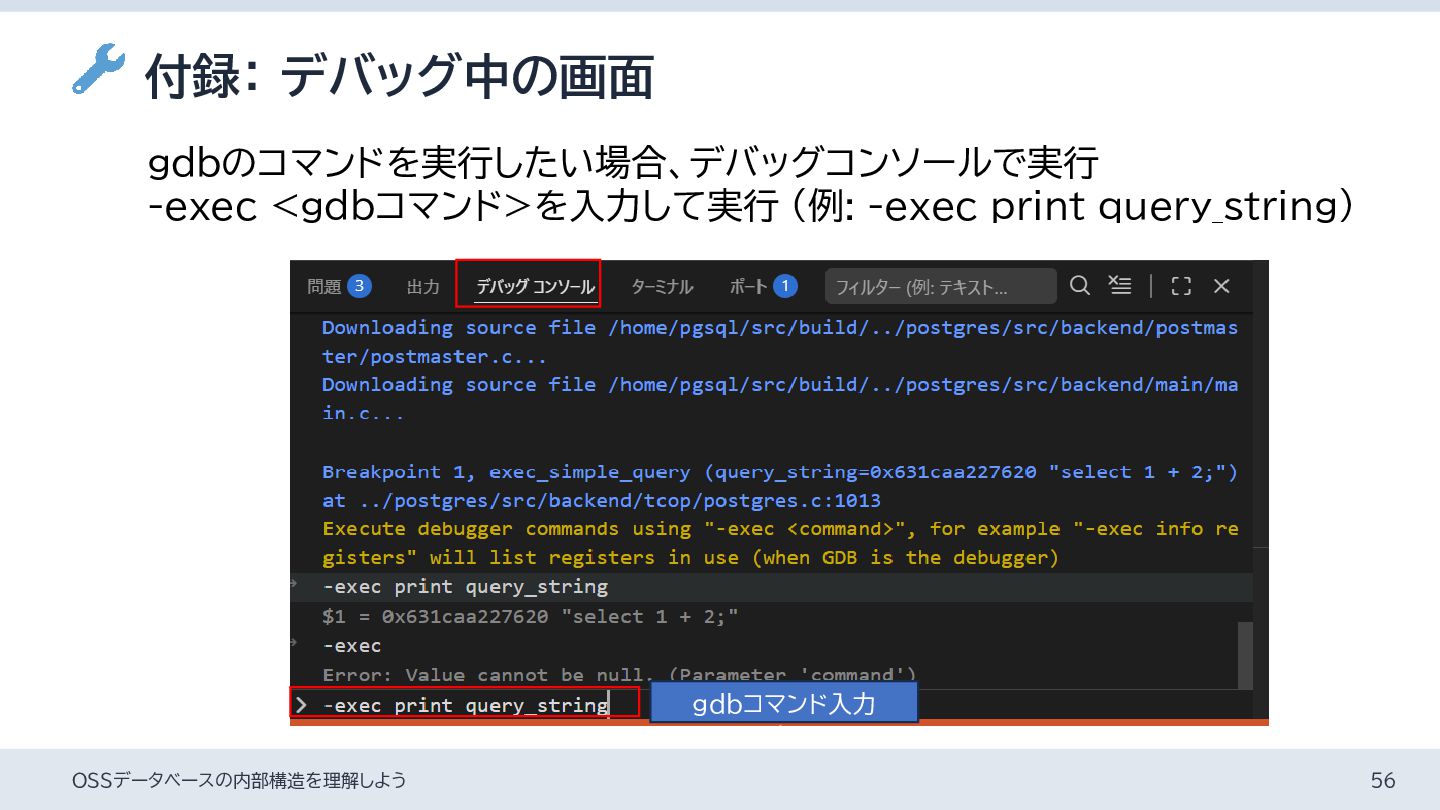Click the slide page number 56
The width and height of the screenshot is (1440, 810).
[x=1383, y=780]
